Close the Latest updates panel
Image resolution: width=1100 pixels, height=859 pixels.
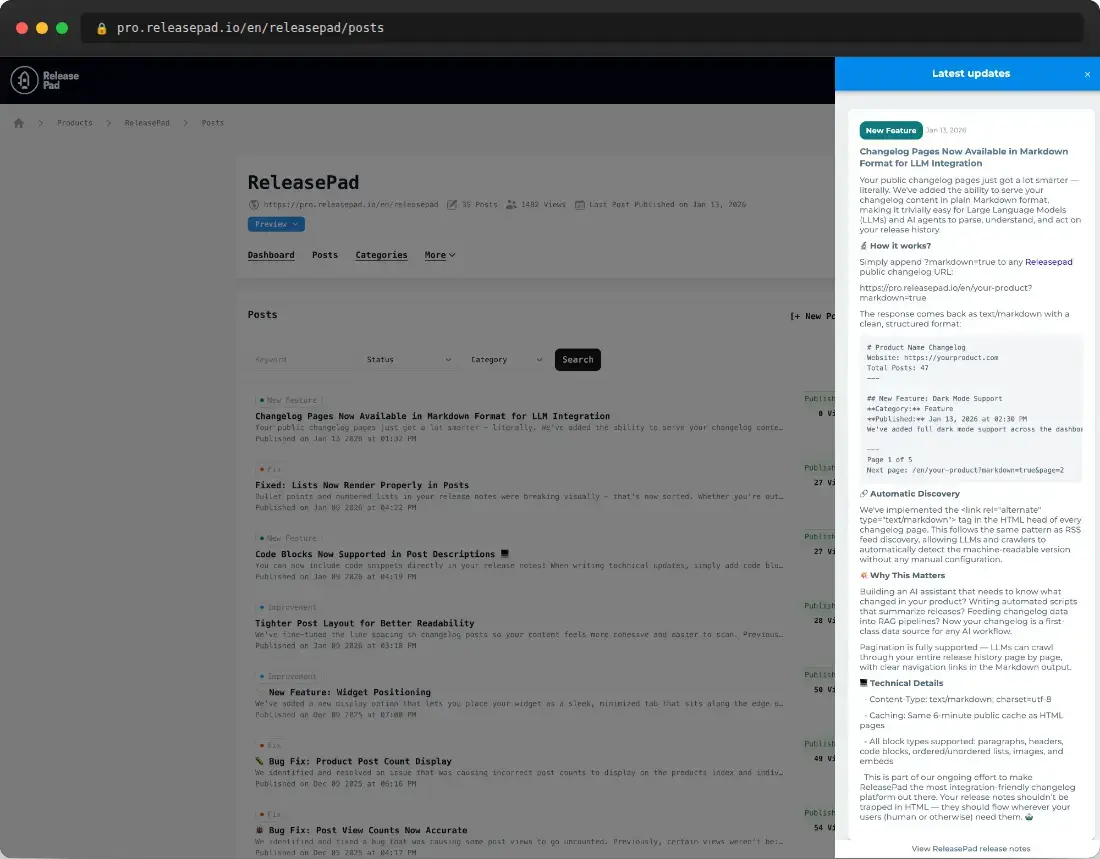point(1087,74)
